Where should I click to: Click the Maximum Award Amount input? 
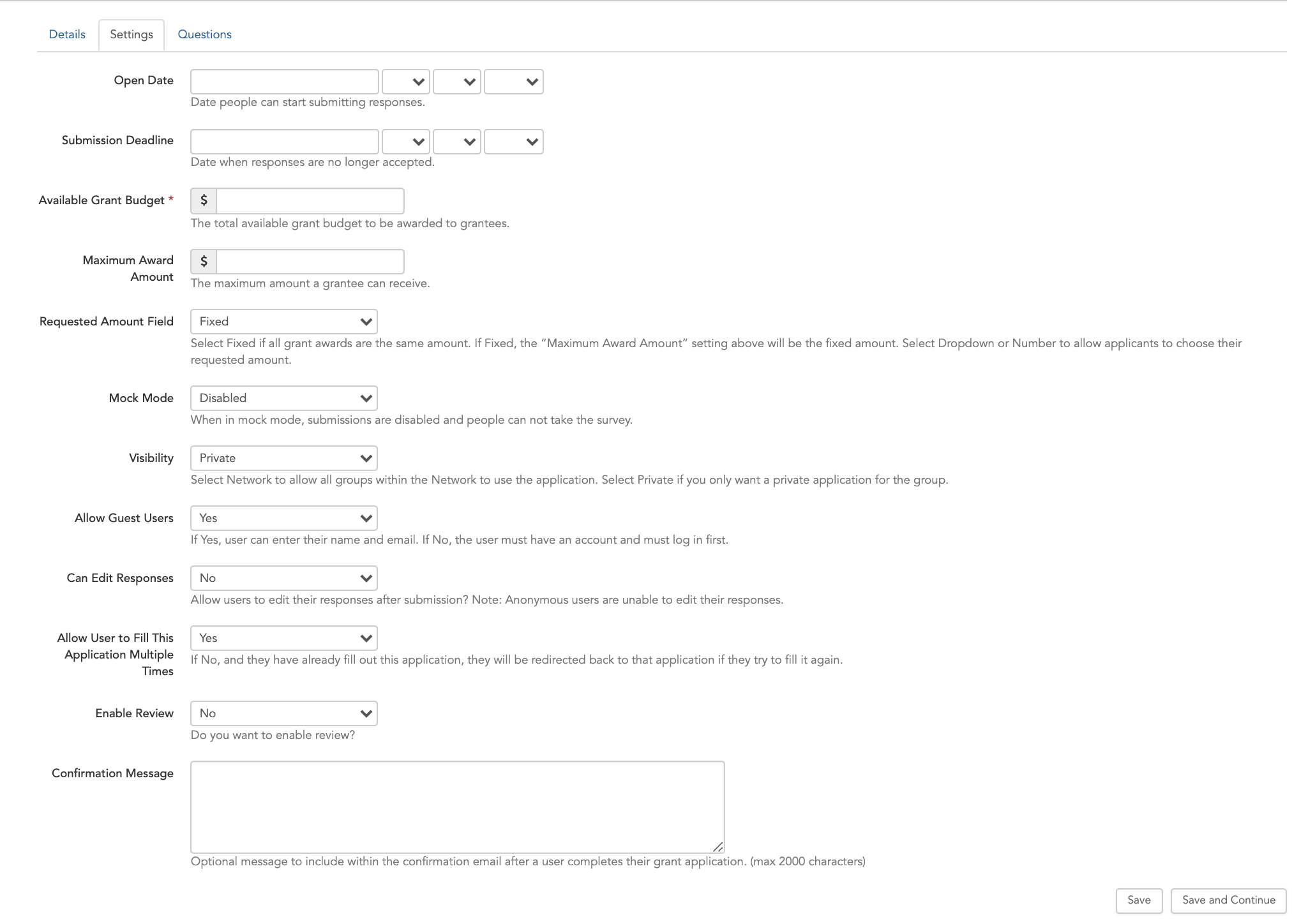310,262
